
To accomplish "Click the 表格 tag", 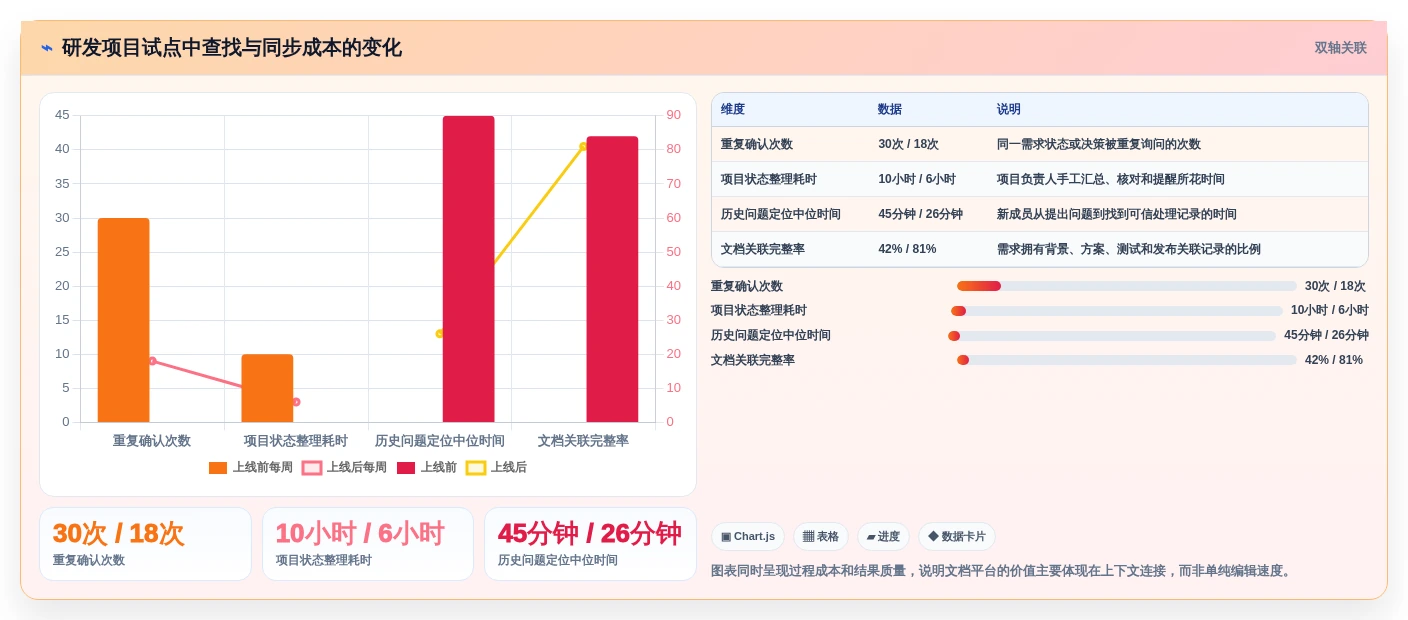I will [x=821, y=537].
